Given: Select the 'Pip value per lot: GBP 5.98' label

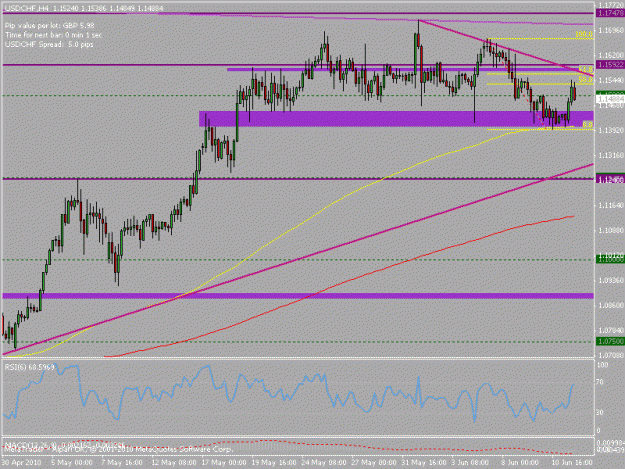Looking at the screenshot, I should (x=50, y=26).
